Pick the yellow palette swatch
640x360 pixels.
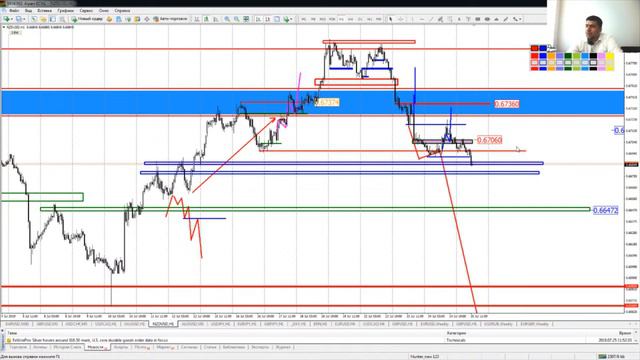[610, 56]
